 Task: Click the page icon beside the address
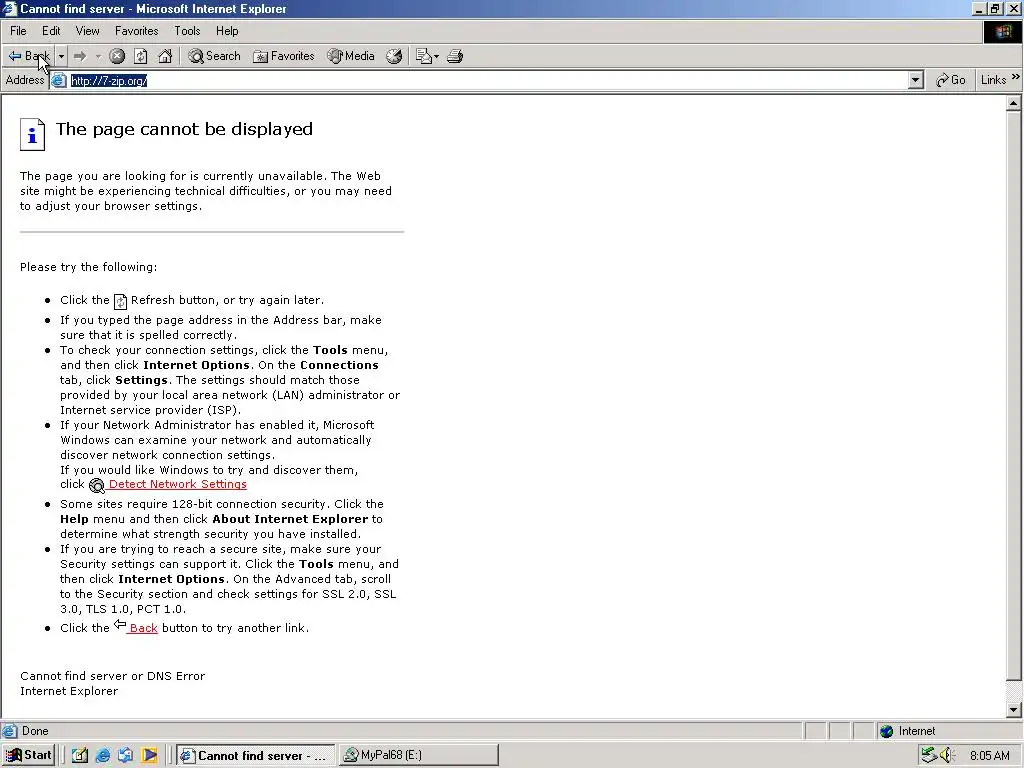[x=59, y=80]
